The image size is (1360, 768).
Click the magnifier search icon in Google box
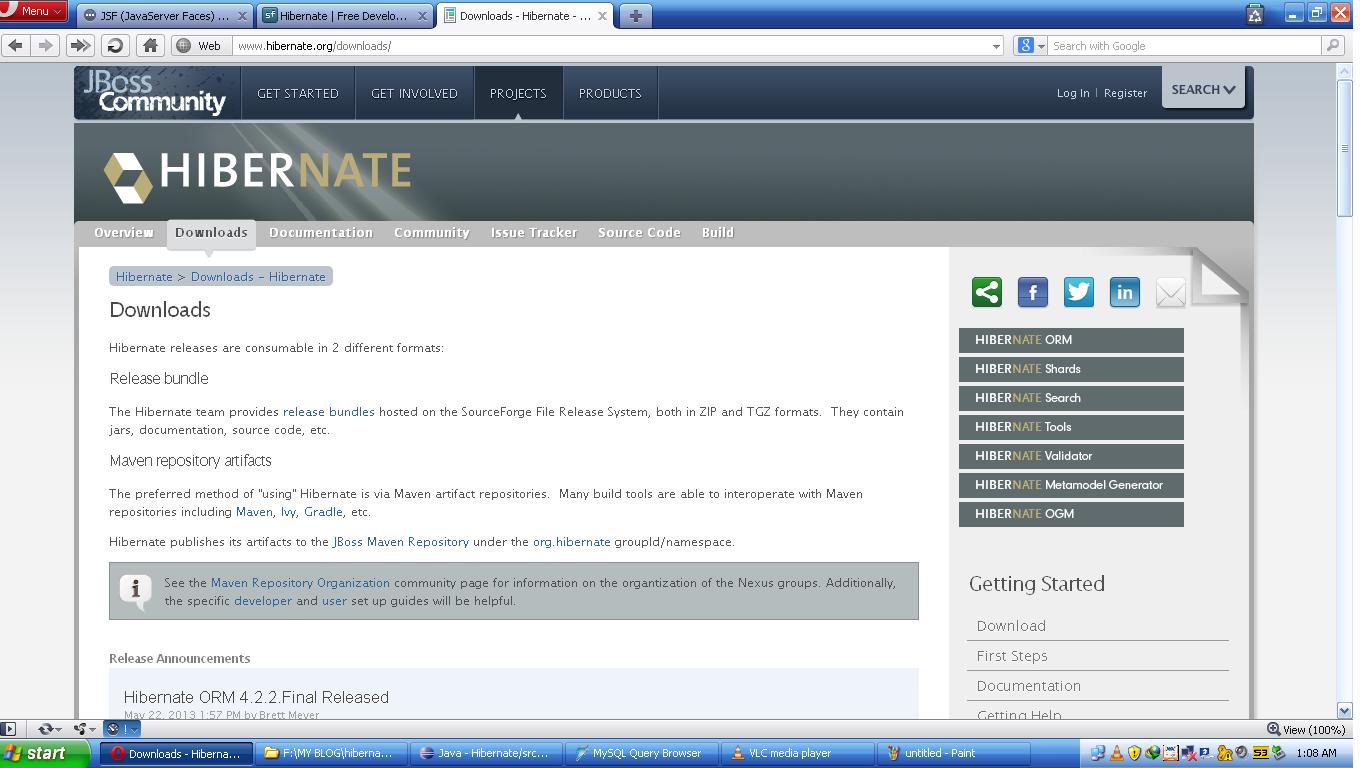pos(1332,45)
